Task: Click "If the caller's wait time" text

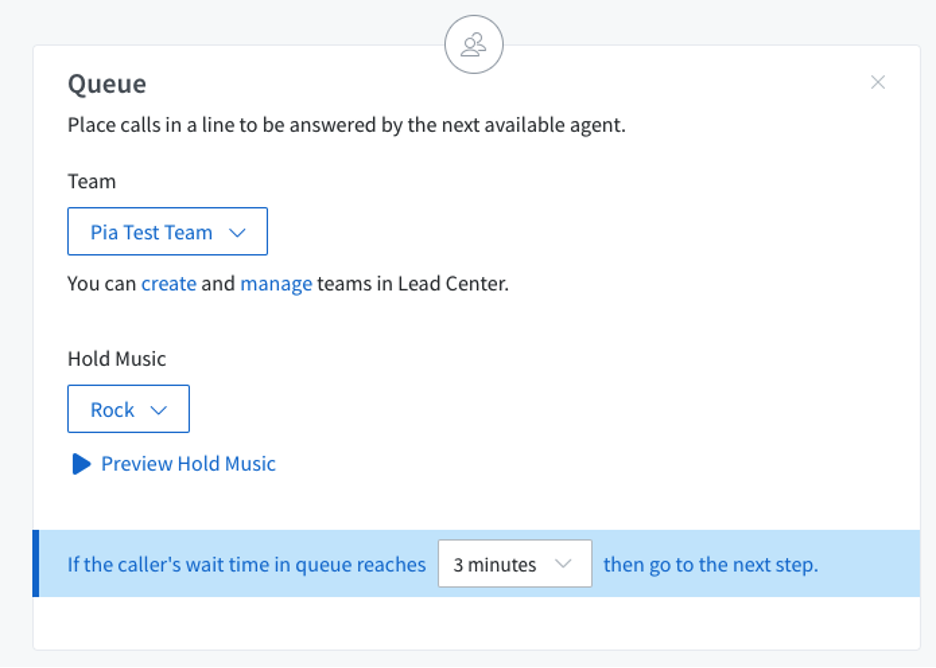Action: tap(246, 565)
